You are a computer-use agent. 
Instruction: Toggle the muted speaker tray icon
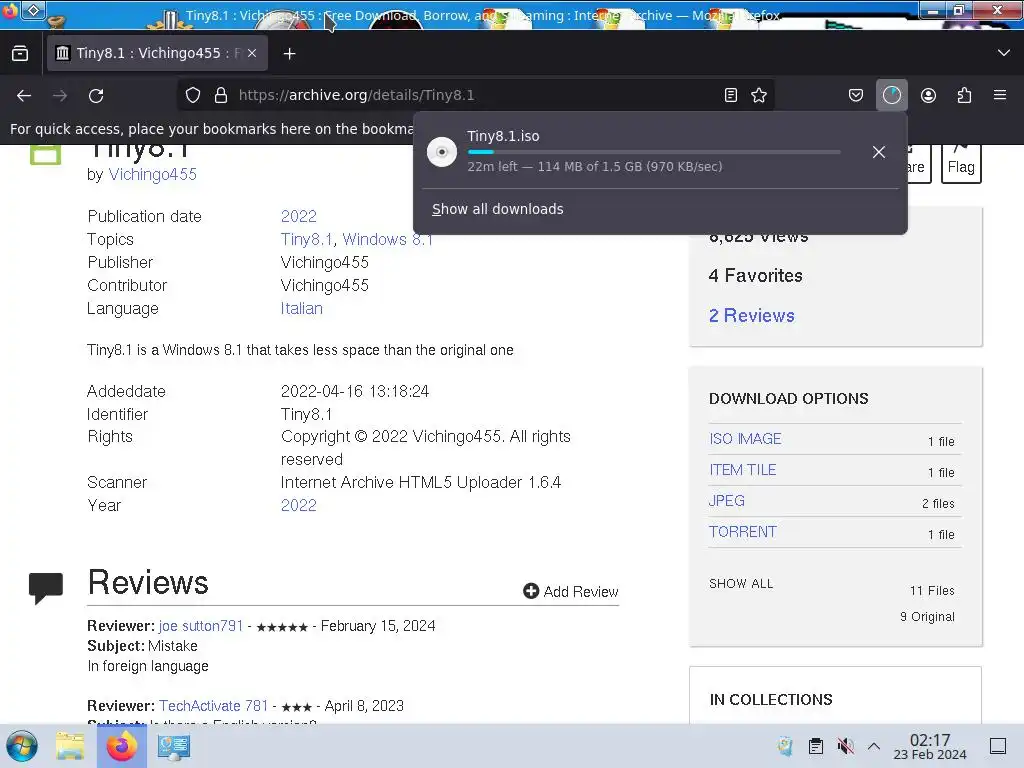(x=846, y=746)
